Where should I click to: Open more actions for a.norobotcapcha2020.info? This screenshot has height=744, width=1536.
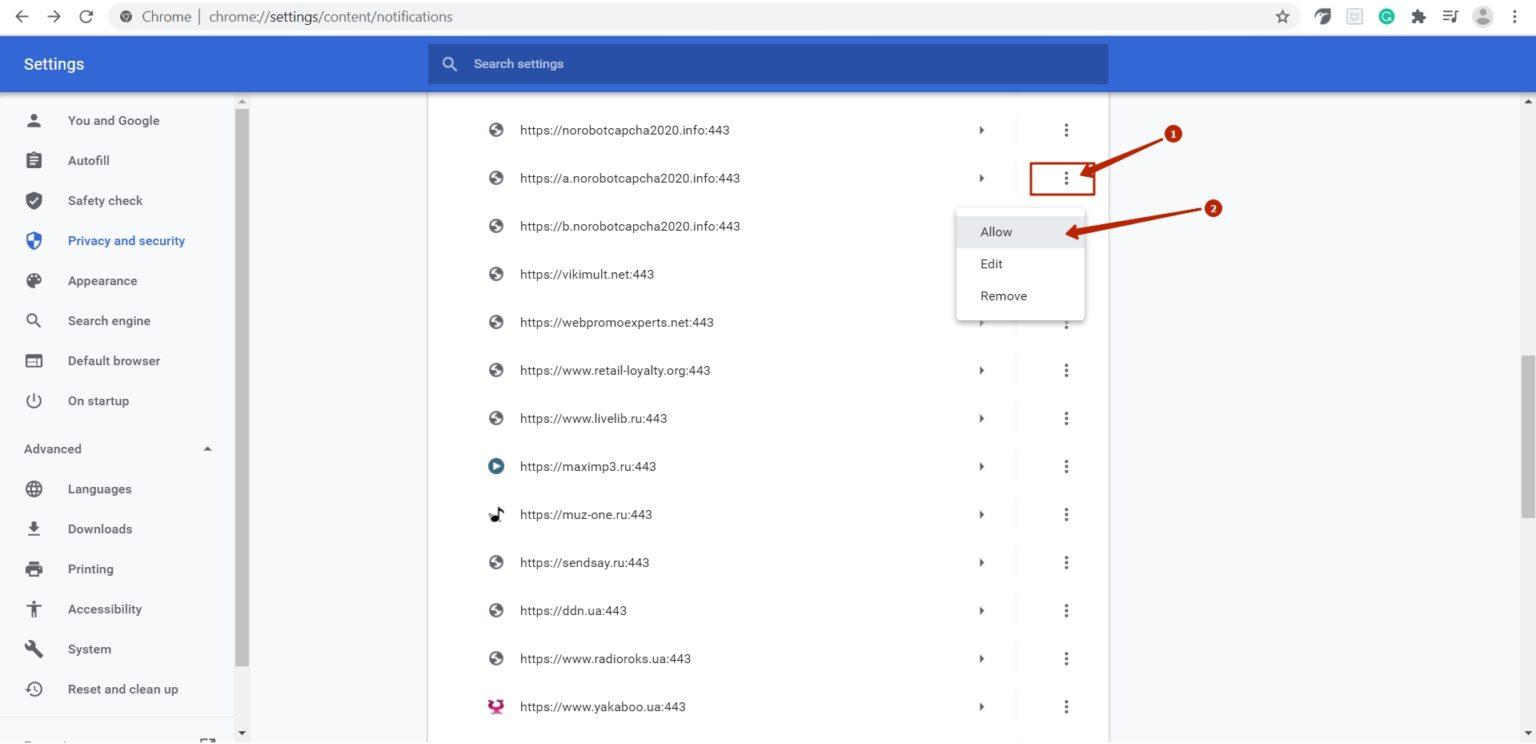click(x=1066, y=178)
